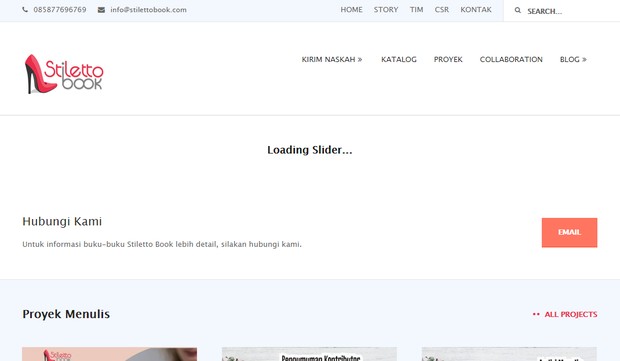The height and width of the screenshot is (361, 620).
Task: Open the TIM page
Action: click(416, 10)
